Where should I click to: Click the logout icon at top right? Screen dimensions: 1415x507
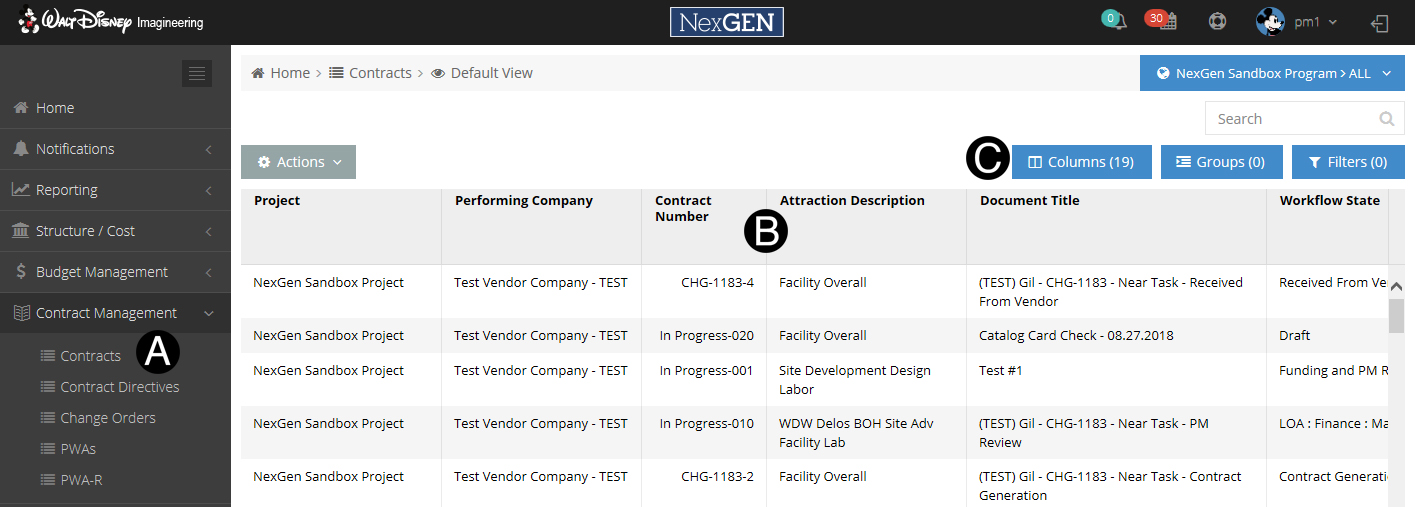(x=1381, y=23)
